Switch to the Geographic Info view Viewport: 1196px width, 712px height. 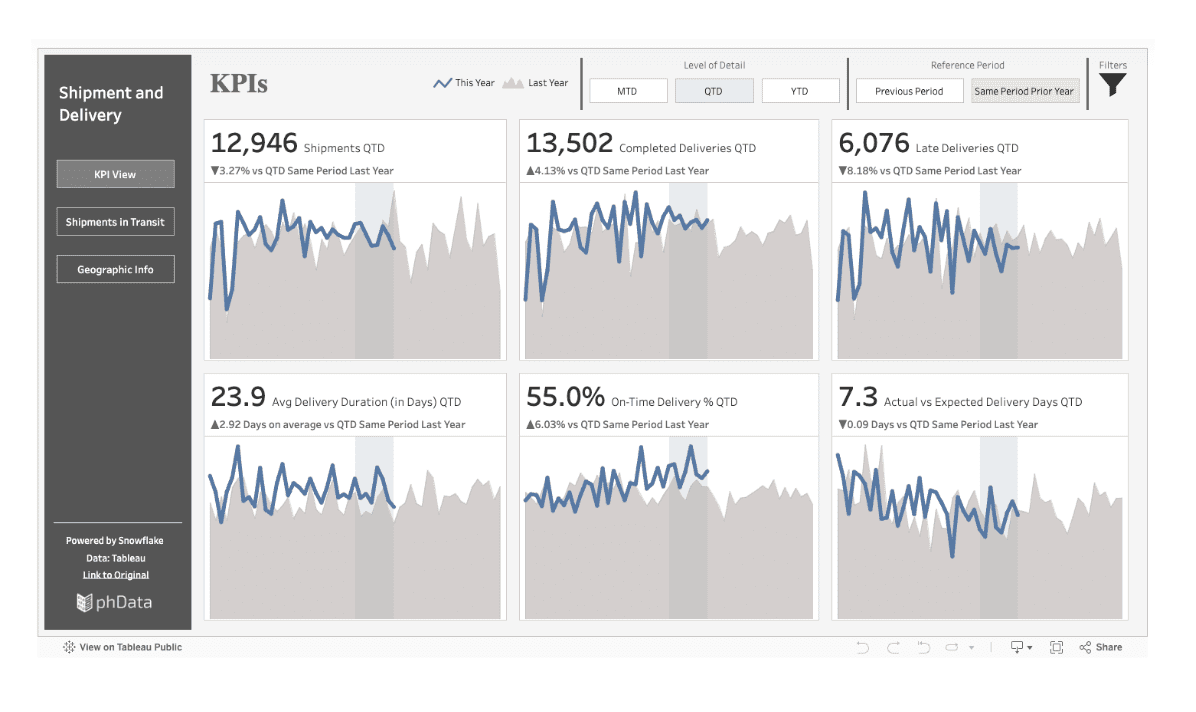click(115, 270)
